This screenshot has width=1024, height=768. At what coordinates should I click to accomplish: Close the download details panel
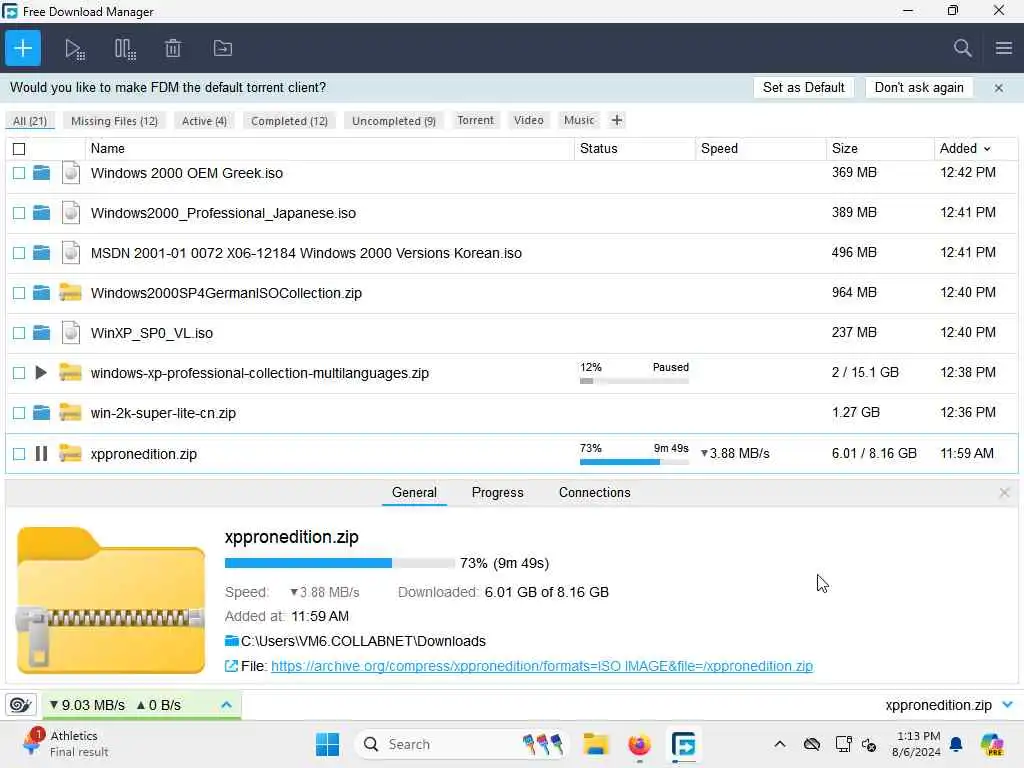pos(1004,493)
